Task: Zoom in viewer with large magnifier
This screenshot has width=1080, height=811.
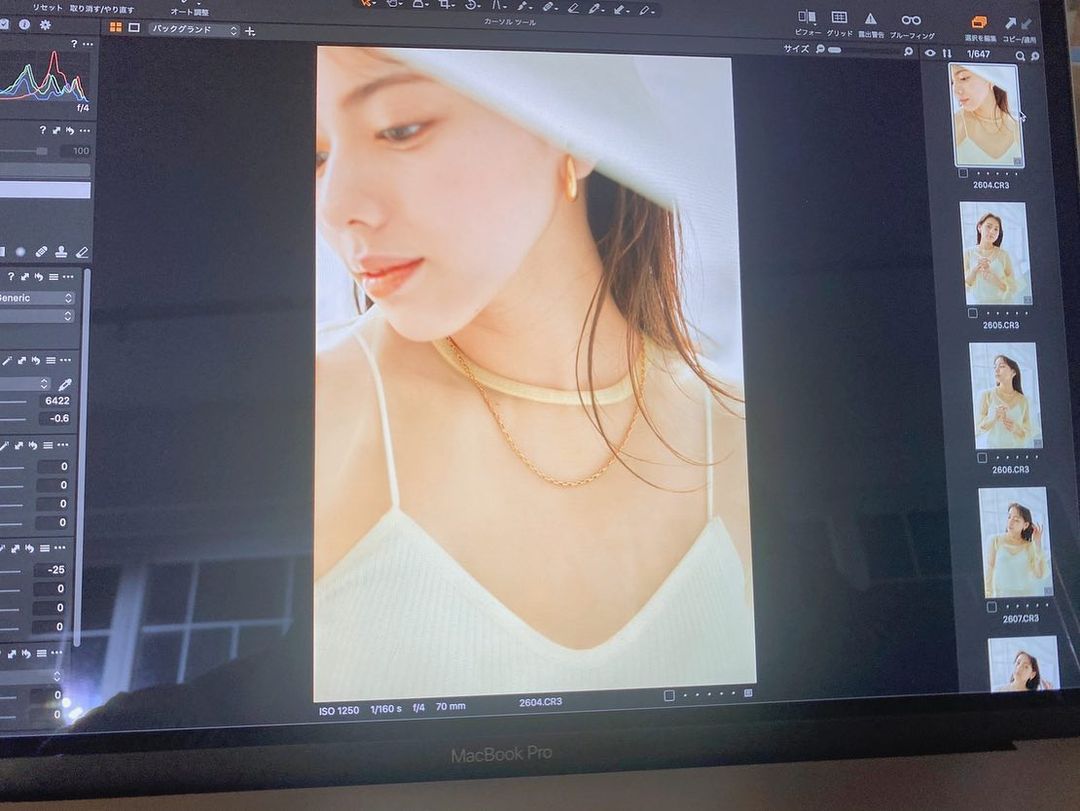Action: coord(908,52)
